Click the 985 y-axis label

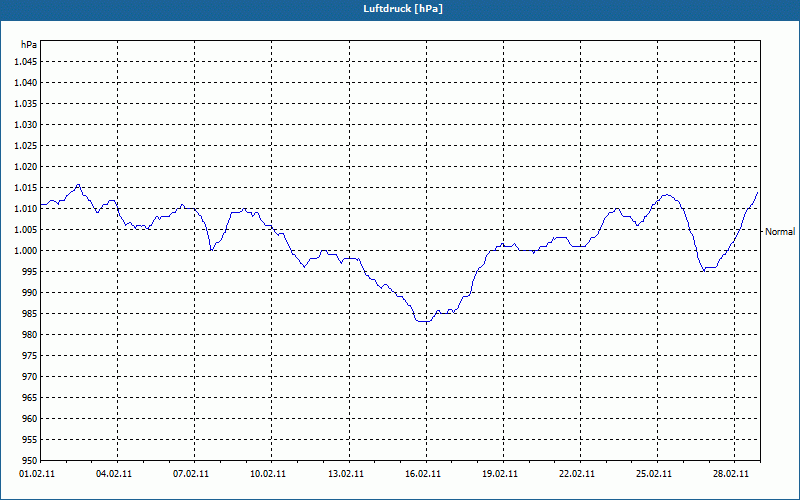pos(30,314)
